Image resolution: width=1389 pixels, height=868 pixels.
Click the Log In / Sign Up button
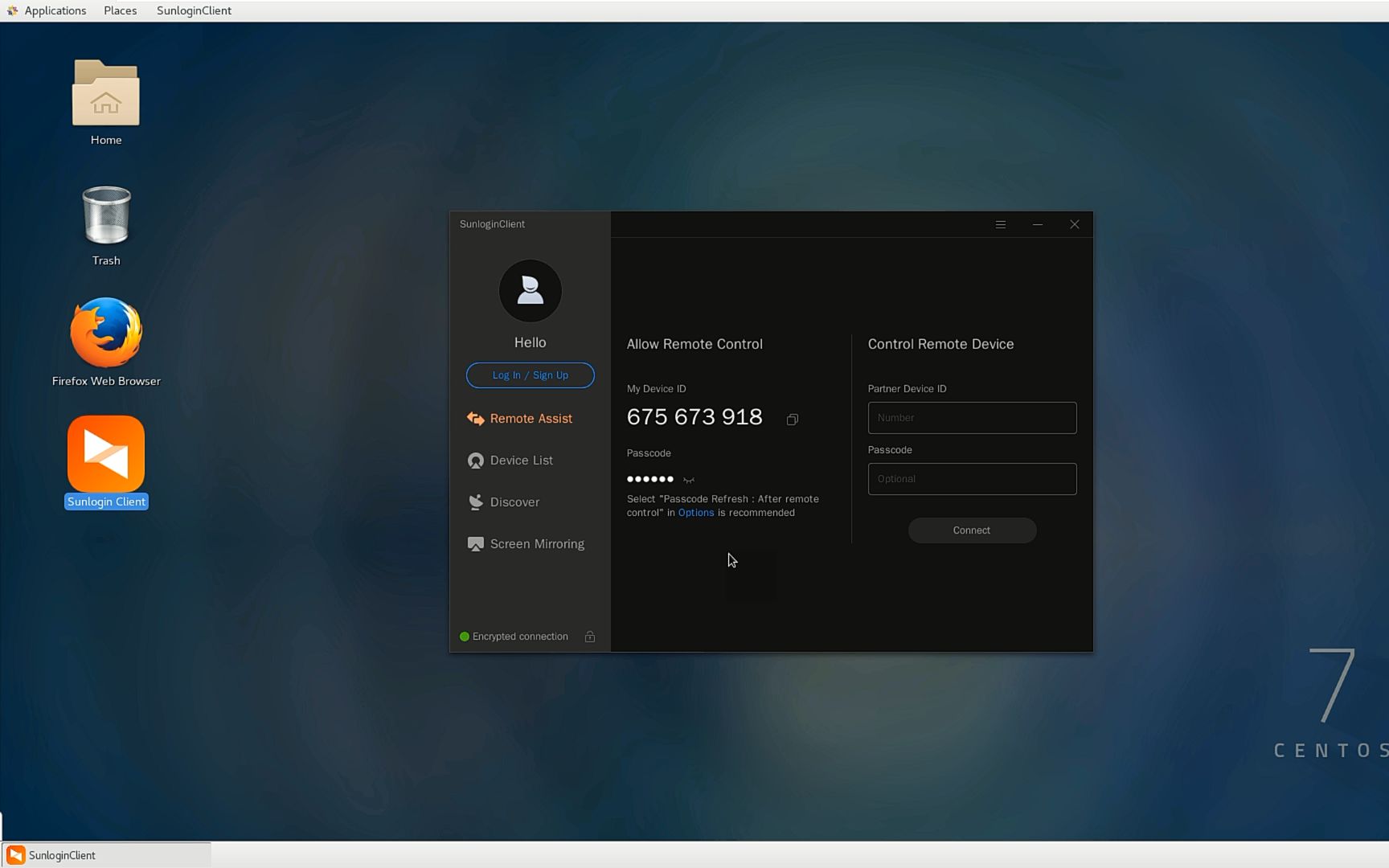(x=531, y=375)
